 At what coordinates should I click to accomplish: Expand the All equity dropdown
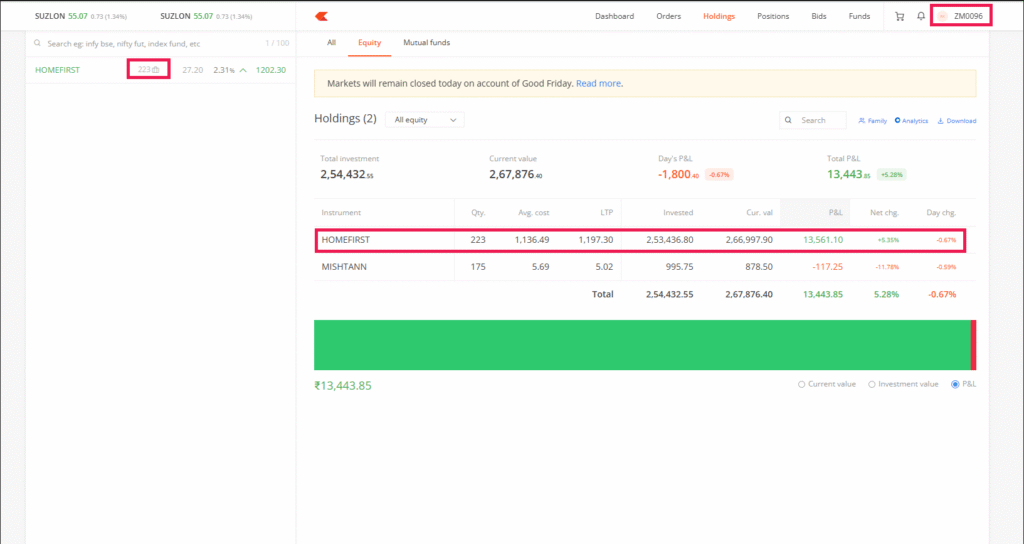coord(425,120)
